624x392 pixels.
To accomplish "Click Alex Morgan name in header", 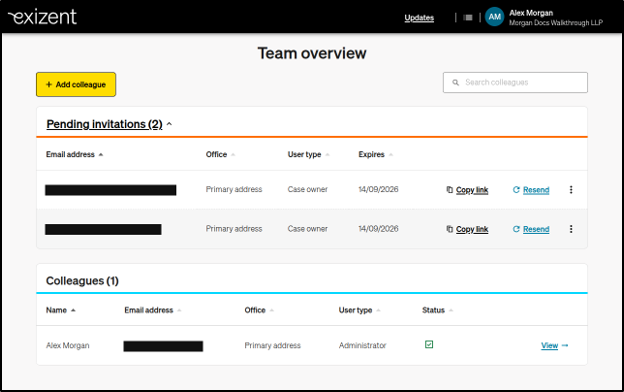I will point(531,13).
